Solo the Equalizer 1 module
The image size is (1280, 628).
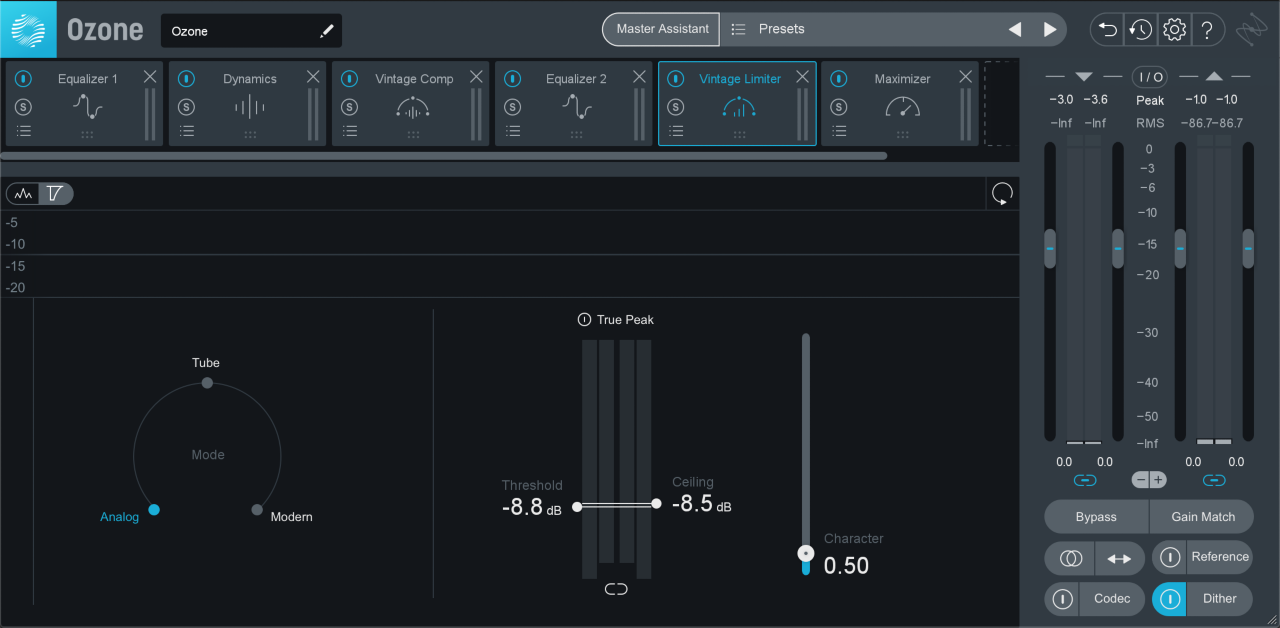(x=24, y=107)
